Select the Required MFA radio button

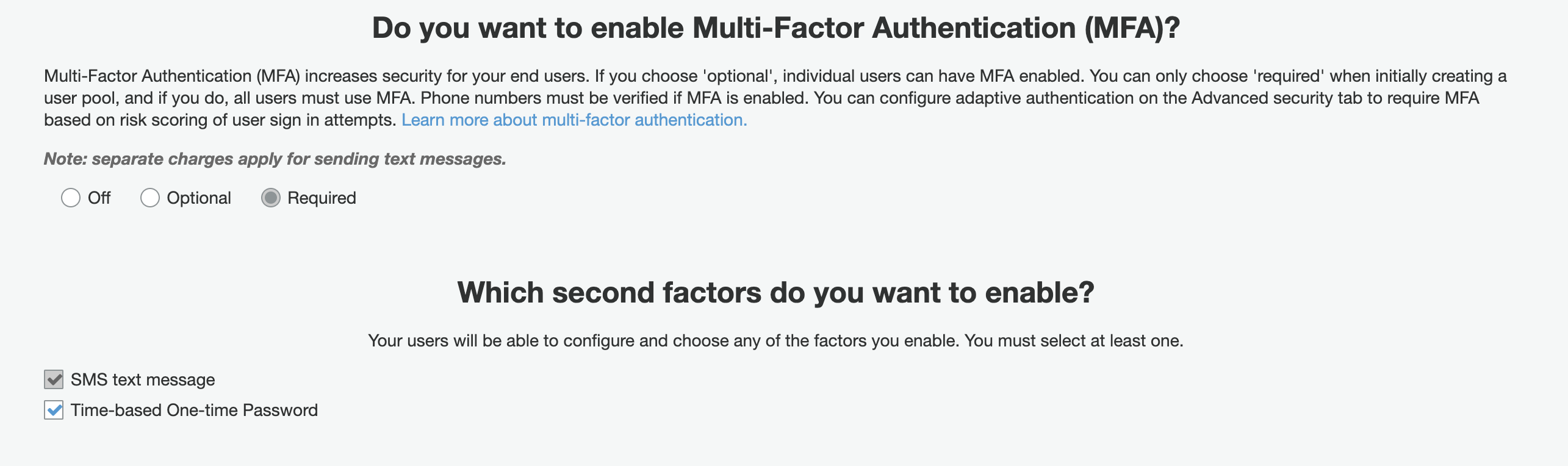[x=271, y=198]
